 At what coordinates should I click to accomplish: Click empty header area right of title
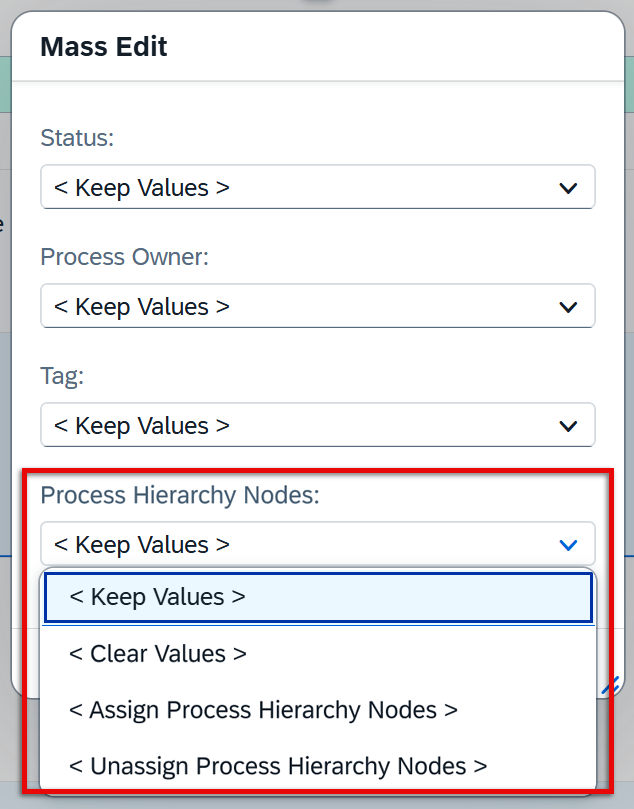pyautogui.click(x=400, y=46)
